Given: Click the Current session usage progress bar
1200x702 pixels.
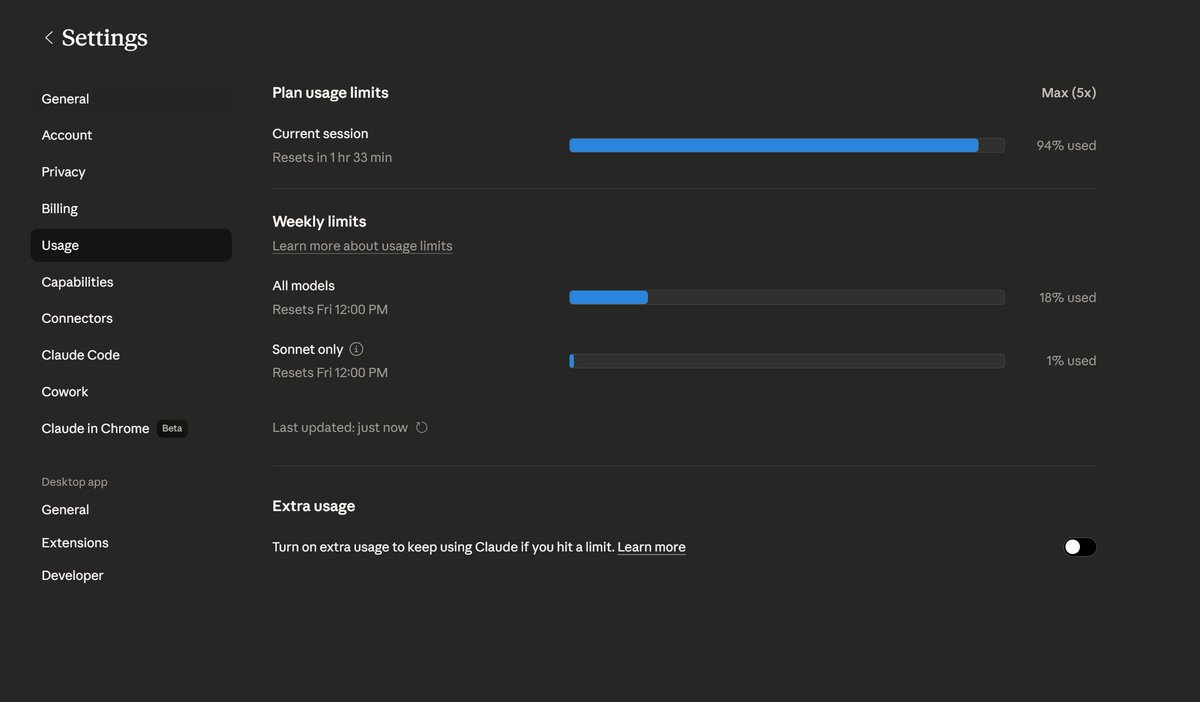Looking at the screenshot, I should [787, 146].
